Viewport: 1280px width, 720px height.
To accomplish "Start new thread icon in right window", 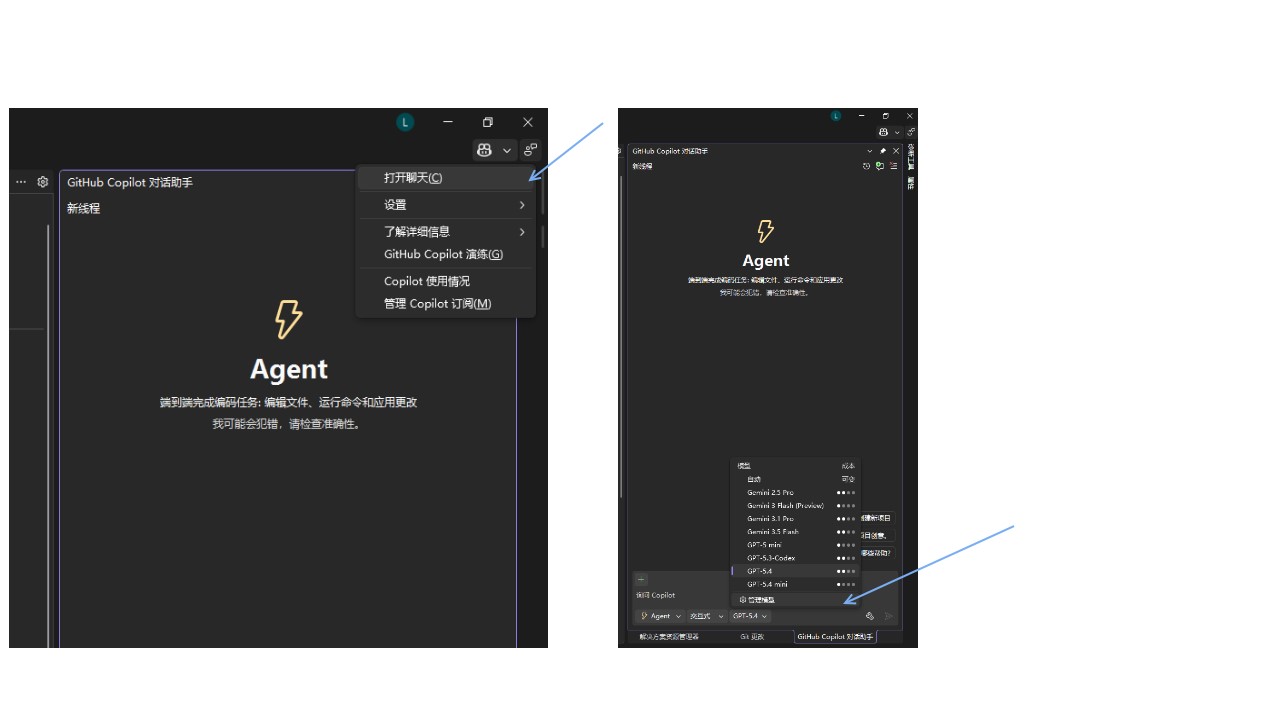I will [880, 166].
